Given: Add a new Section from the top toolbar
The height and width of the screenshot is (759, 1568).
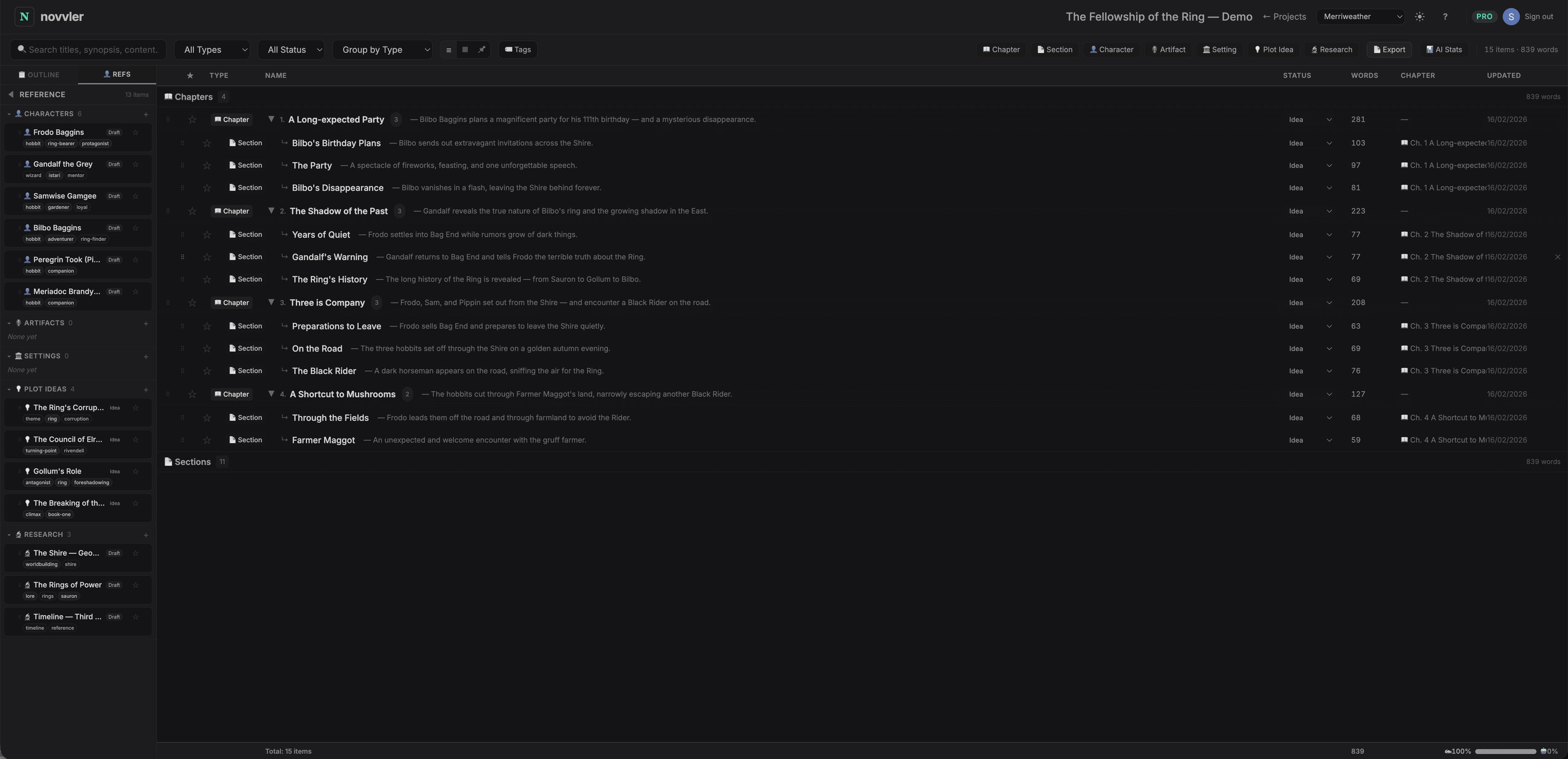Looking at the screenshot, I should click(1054, 49).
